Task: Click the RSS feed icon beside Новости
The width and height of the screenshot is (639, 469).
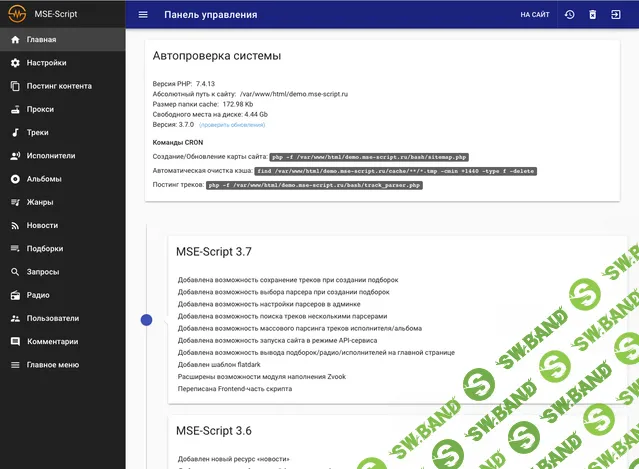Action: (15, 225)
